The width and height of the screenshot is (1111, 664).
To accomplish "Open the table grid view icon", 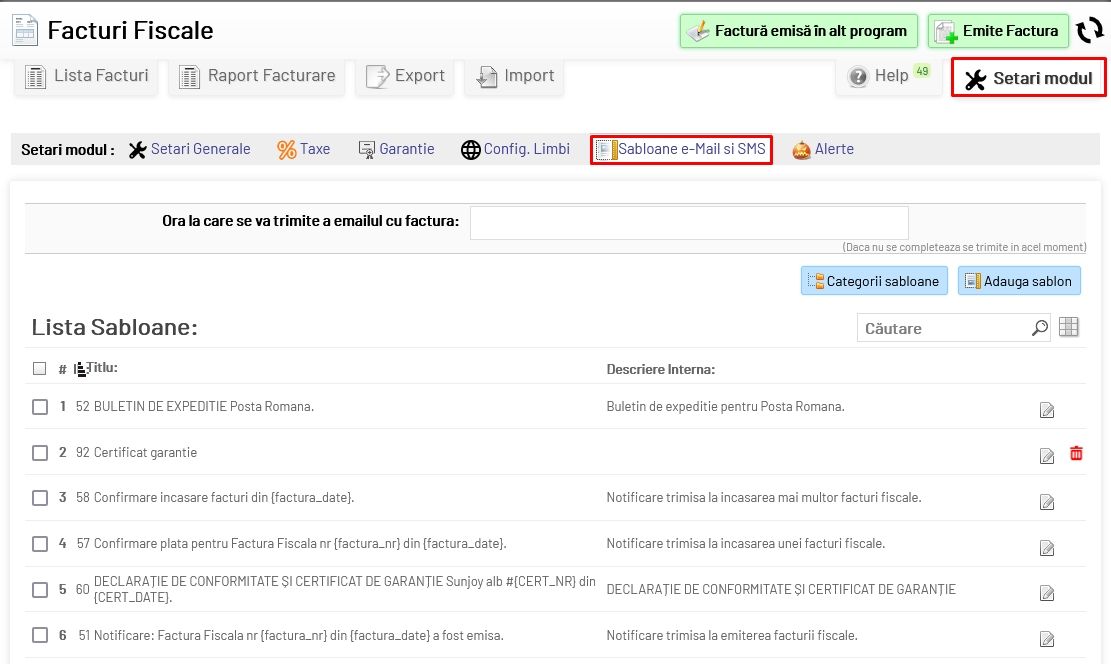I will 1068,327.
